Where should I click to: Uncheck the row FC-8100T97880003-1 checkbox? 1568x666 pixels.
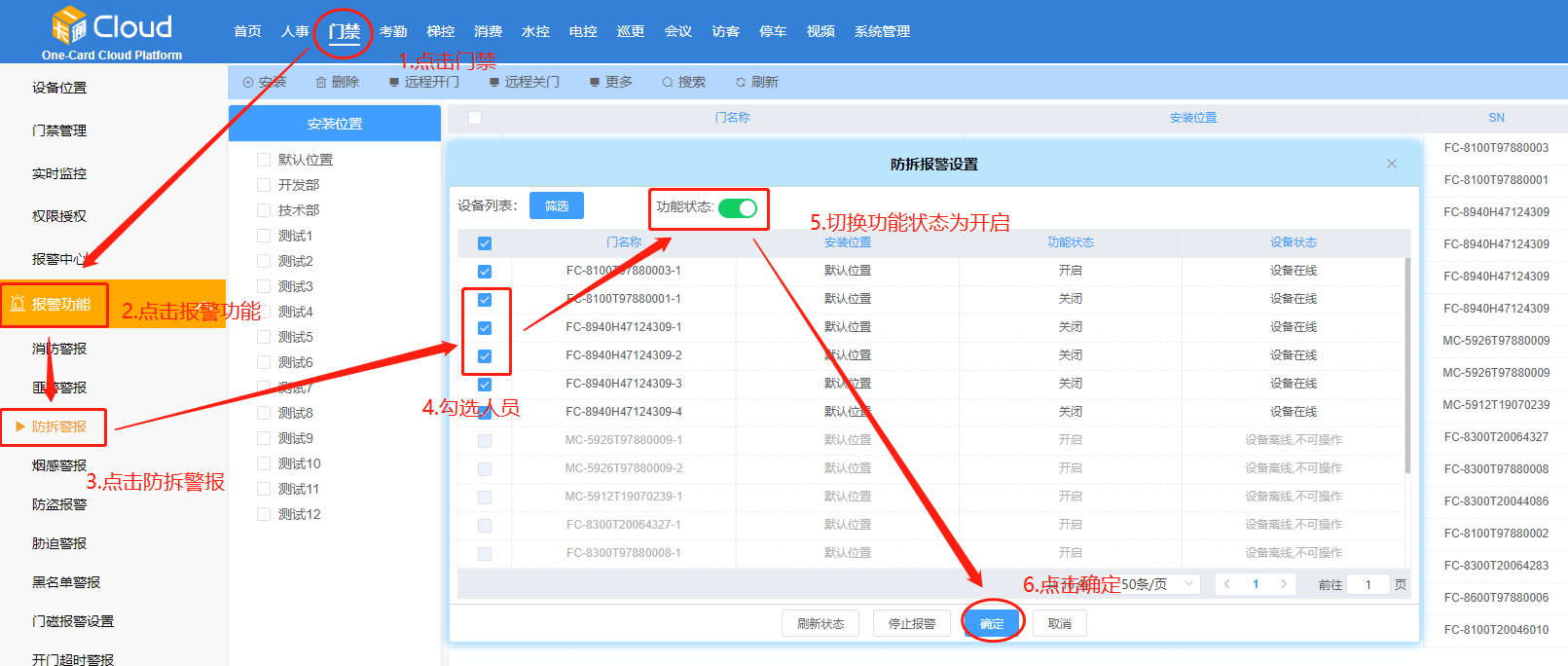(485, 272)
